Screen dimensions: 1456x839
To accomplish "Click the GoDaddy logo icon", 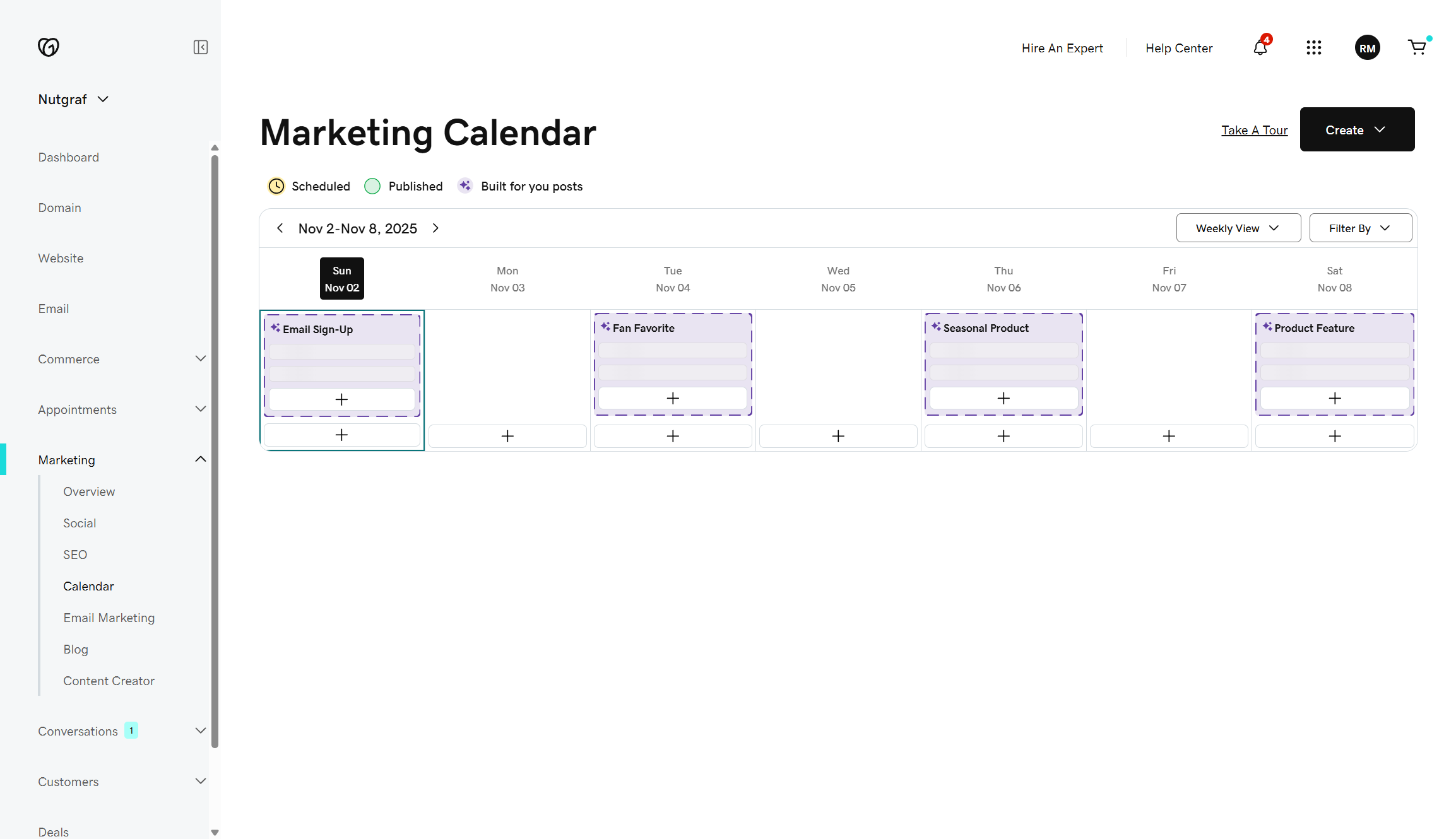I will (x=49, y=47).
